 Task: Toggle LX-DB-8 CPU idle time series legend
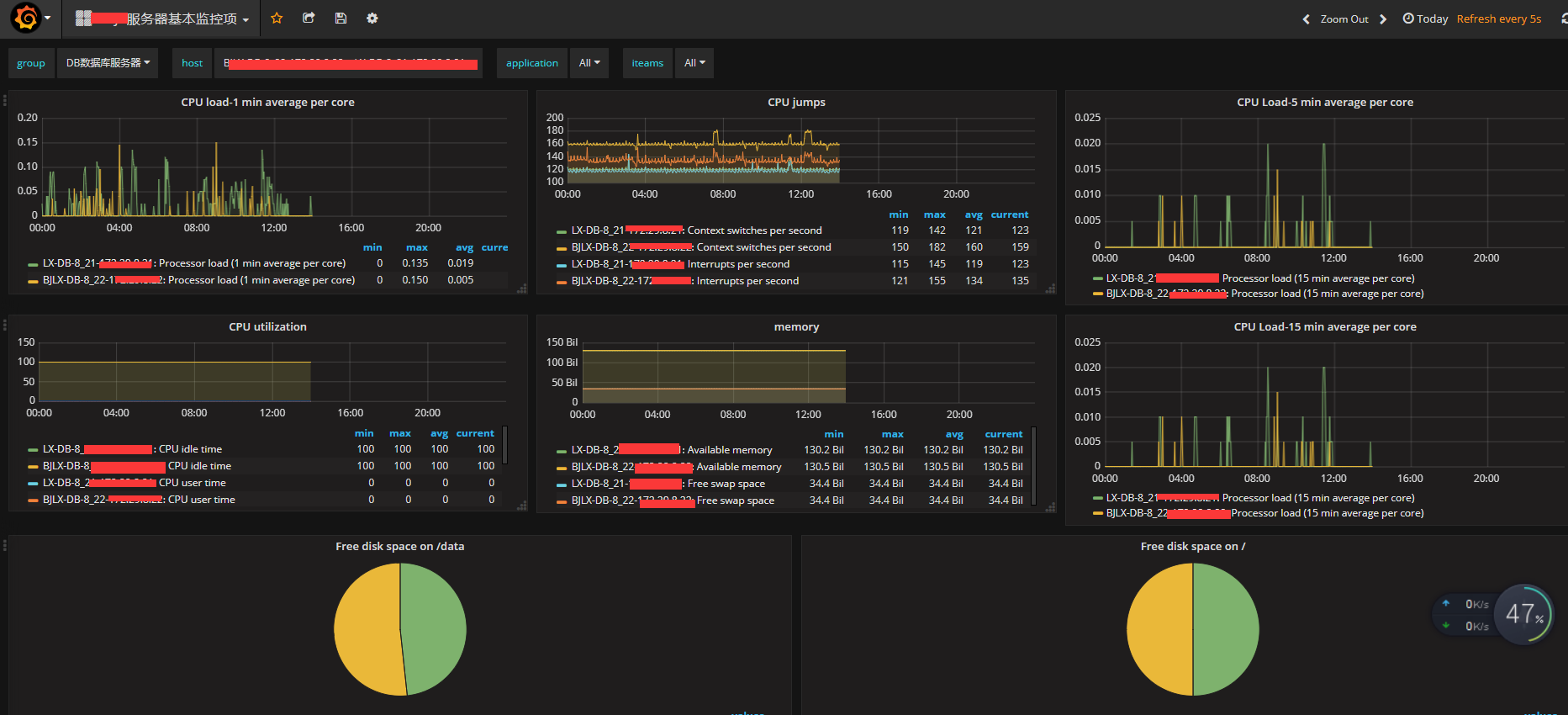pos(132,449)
